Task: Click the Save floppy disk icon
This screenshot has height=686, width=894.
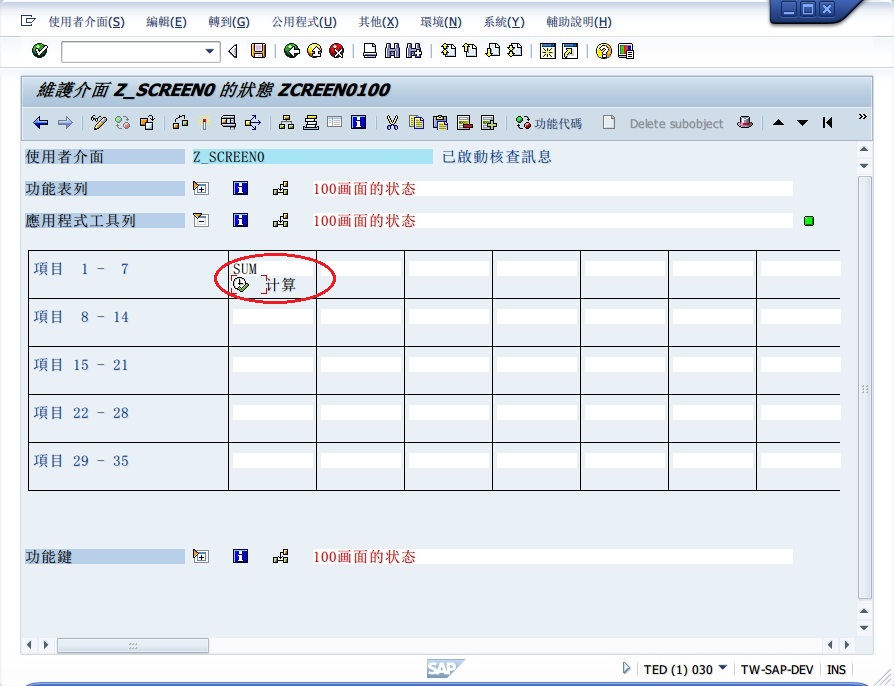Action: click(258, 51)
